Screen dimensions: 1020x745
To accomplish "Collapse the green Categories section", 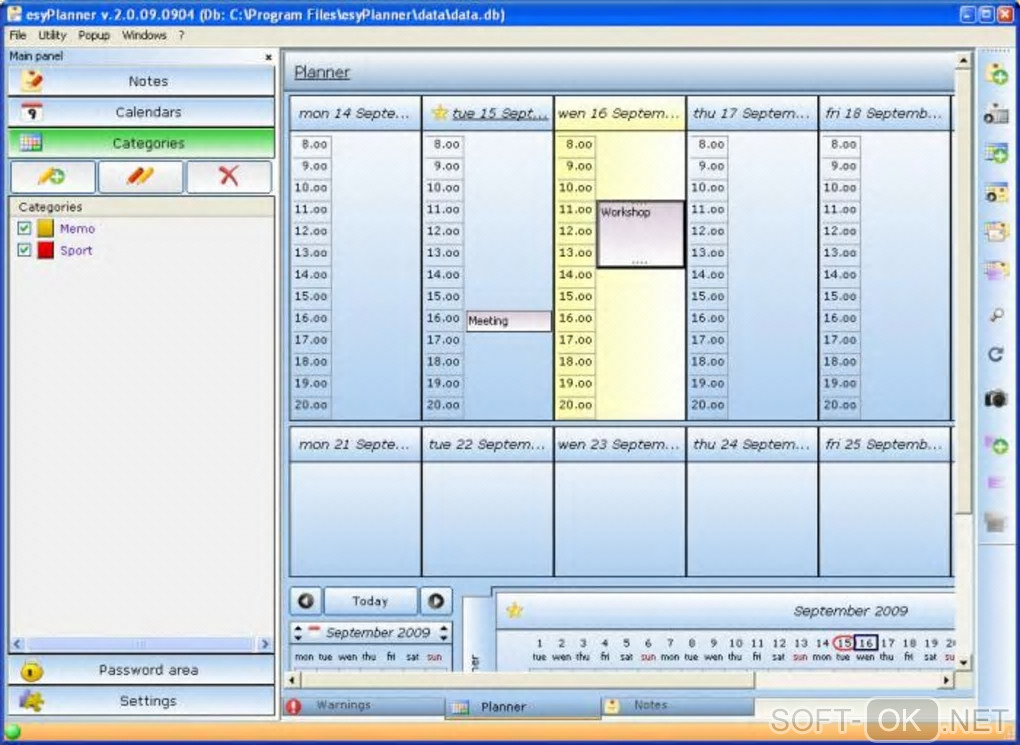I will click(141, 143).
